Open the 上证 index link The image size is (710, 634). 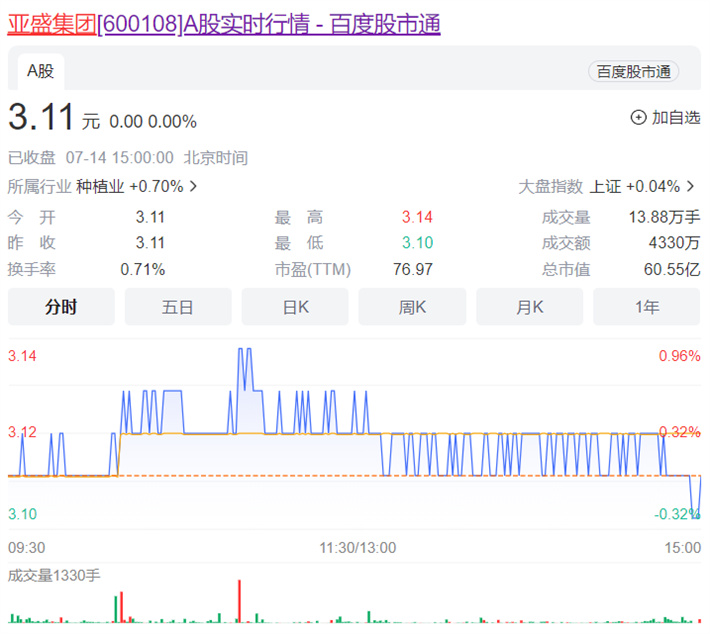(x=605, y=186)
